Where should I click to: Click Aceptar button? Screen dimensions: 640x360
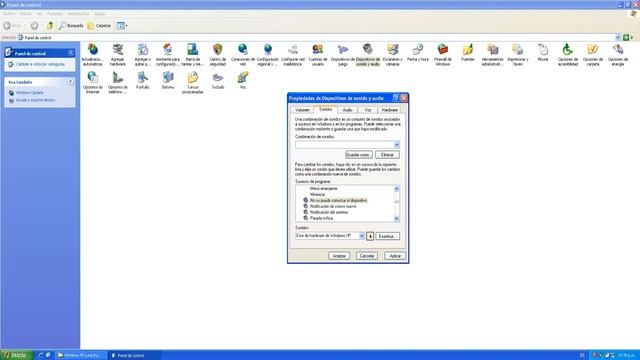coord(339,256)
